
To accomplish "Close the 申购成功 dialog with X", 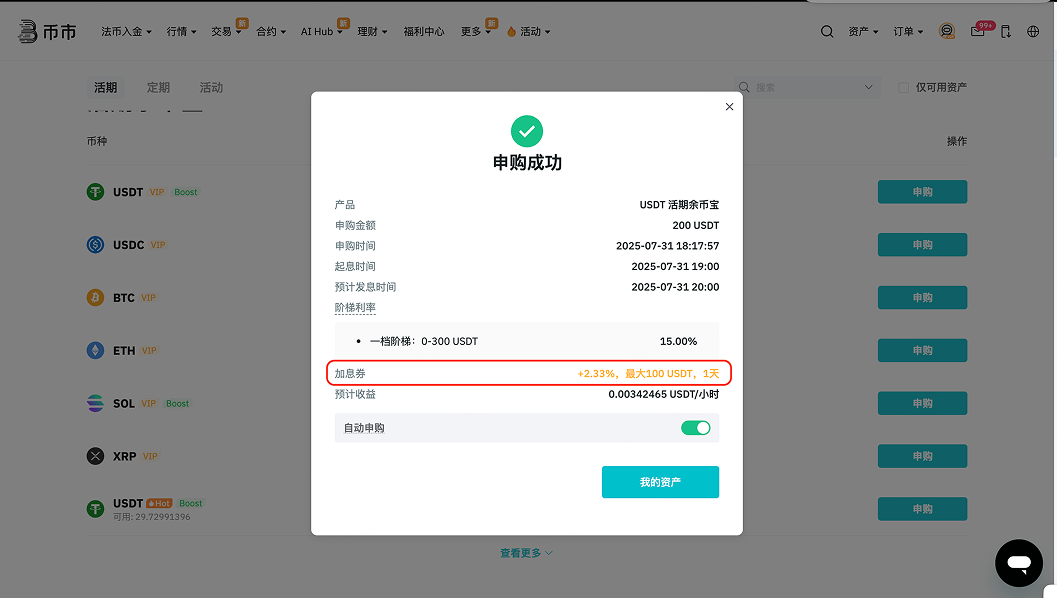I will (x=729, y=107).
